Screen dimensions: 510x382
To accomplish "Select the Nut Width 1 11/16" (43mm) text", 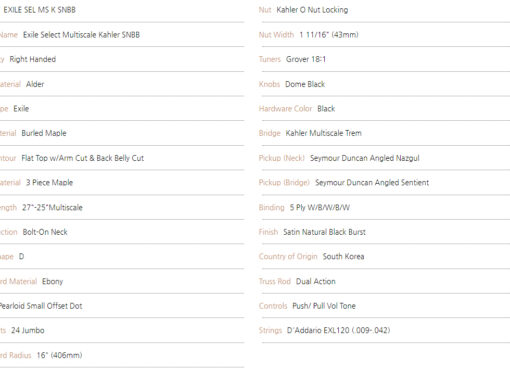I will 329,35.
